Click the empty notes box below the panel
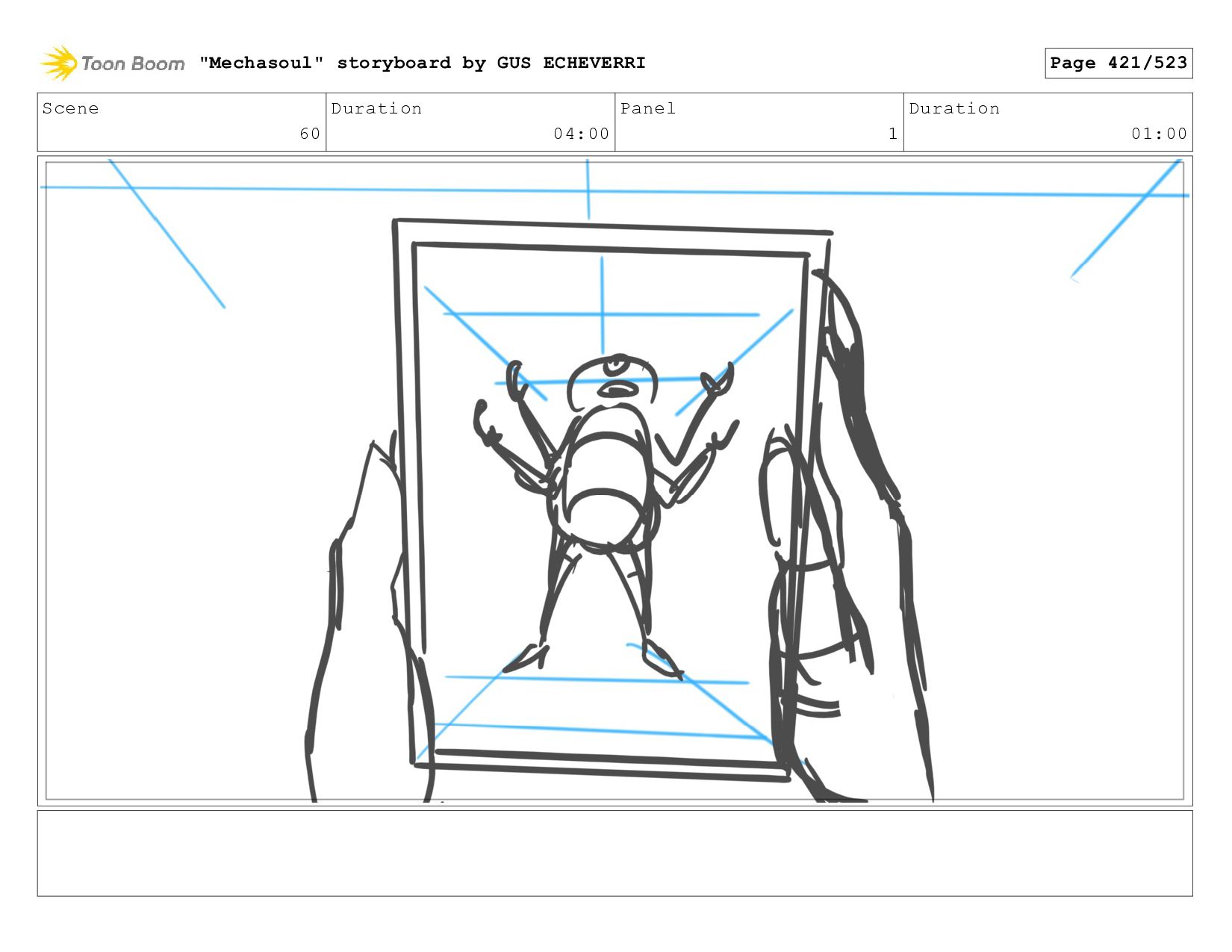This screenshot has width=1232, height=952. click(x=615, y=853)
